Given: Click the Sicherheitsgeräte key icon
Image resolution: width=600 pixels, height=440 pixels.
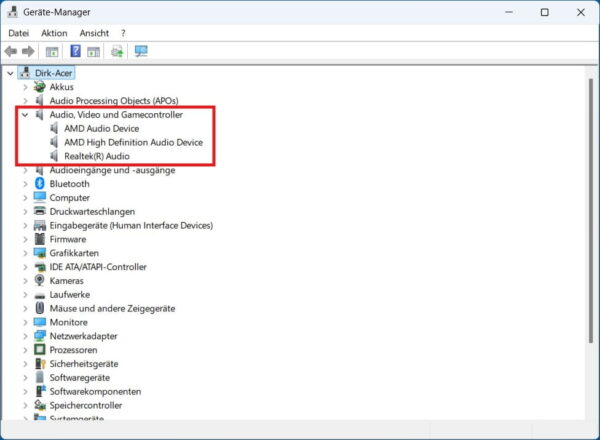Looking at the screenshot, I should [x=40, y=363].
